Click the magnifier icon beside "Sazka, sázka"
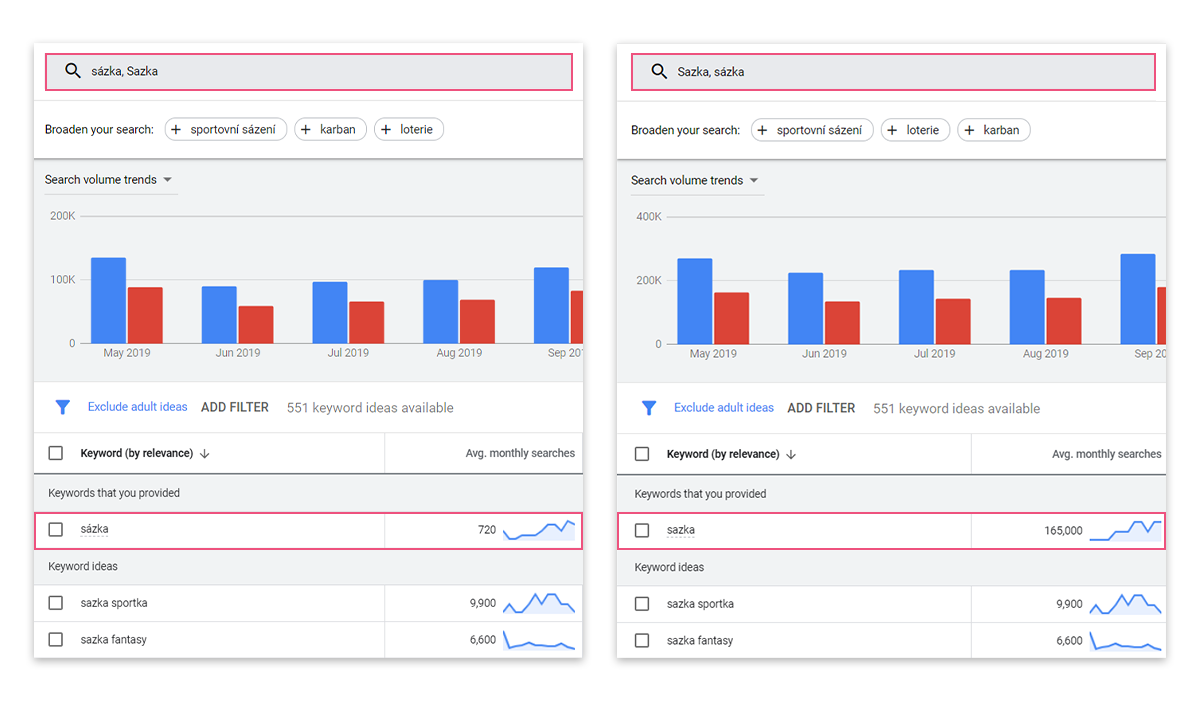Image resolution: width=1200 pixels, height=706 pixels. [659, 72]
